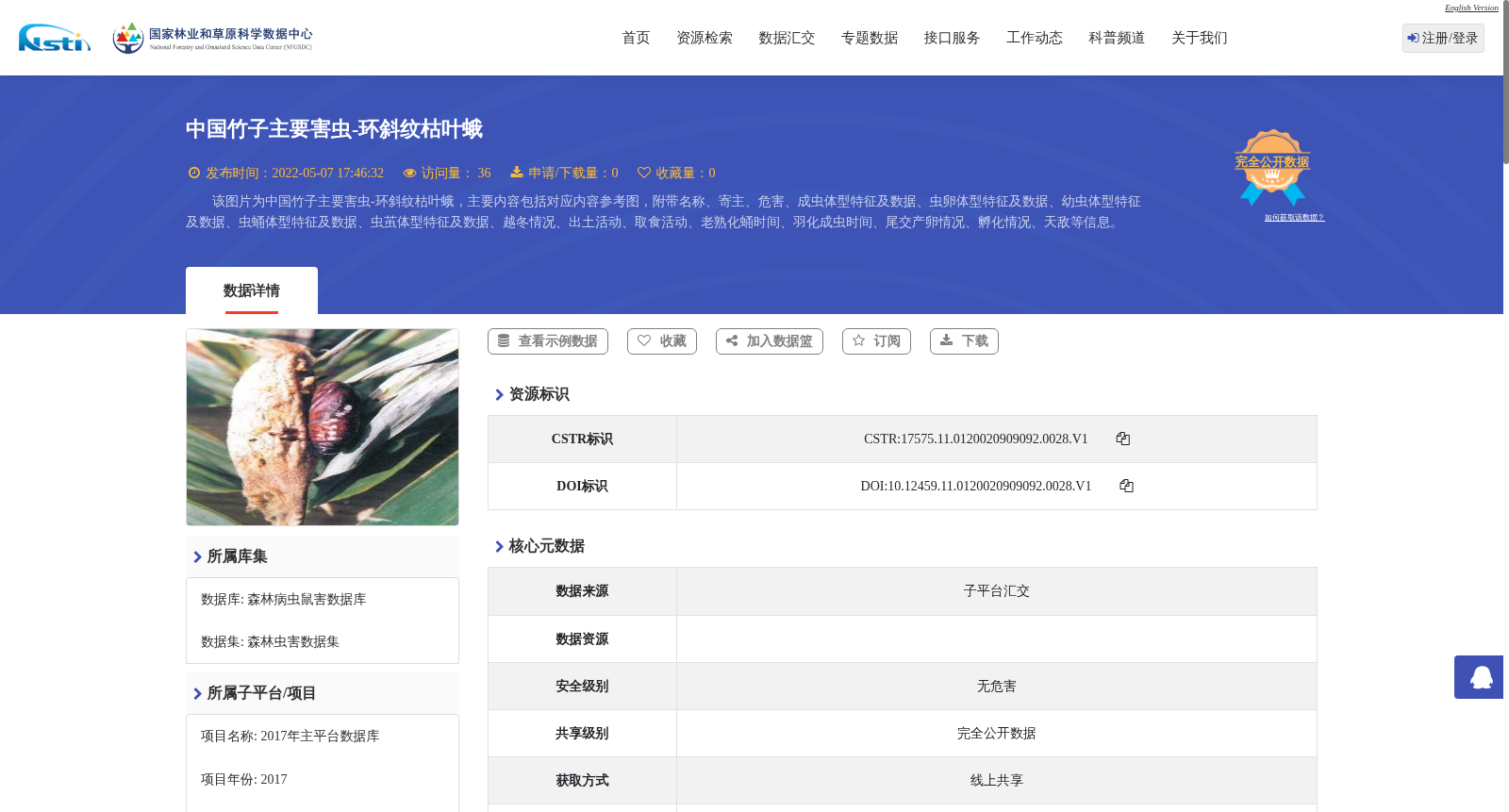Click the 查看示例数据 button

tap(548, 341)
